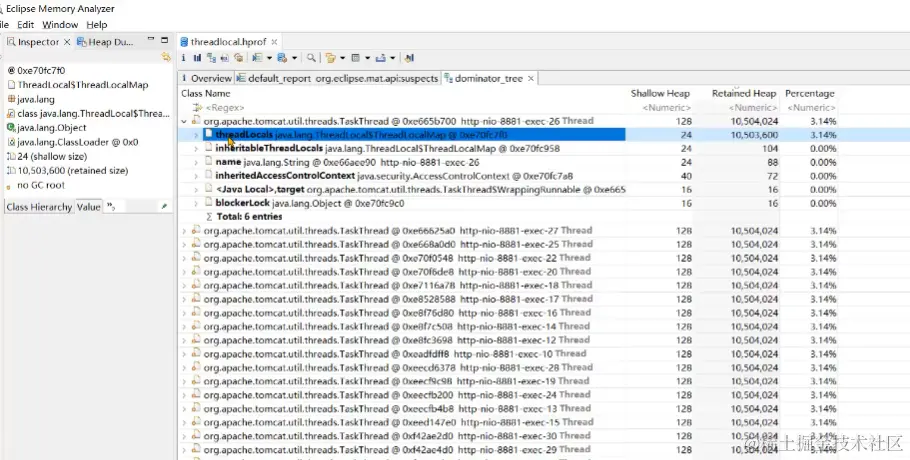Expand the inheritableThreadLocals row
This screenshot has width=910, height=460.
(196, 148)
